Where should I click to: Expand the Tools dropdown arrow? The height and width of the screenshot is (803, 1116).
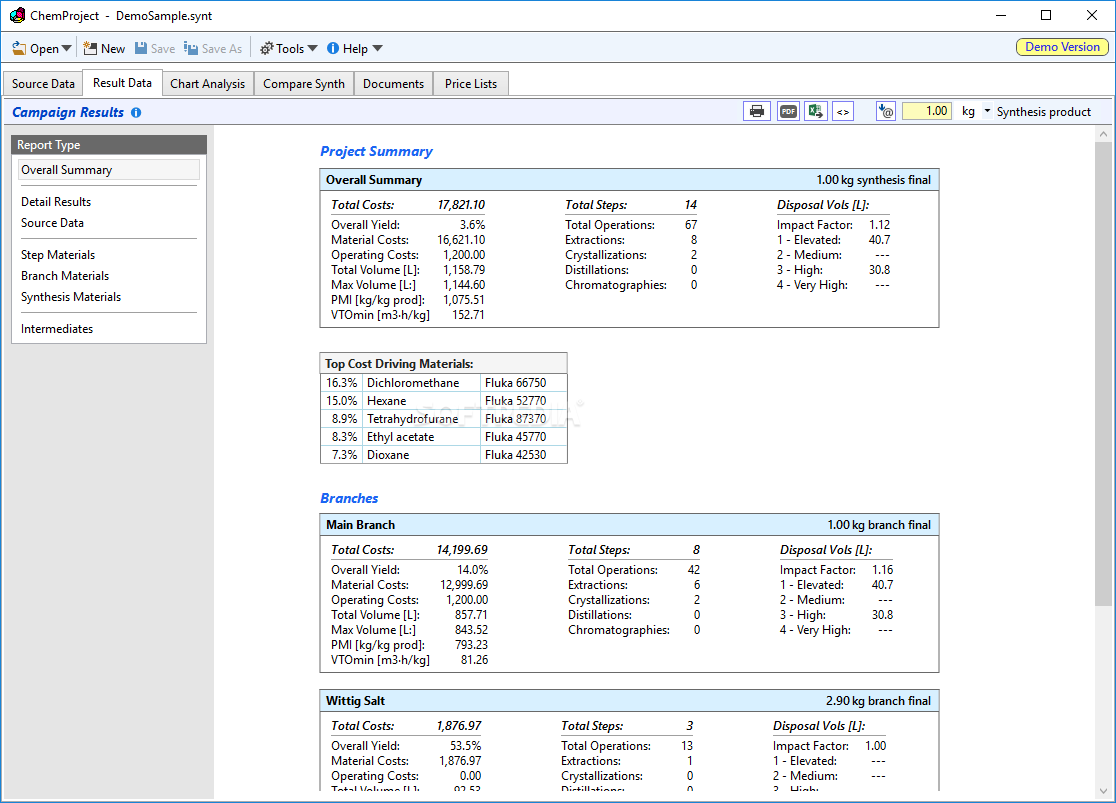click(x=312, y=48)
